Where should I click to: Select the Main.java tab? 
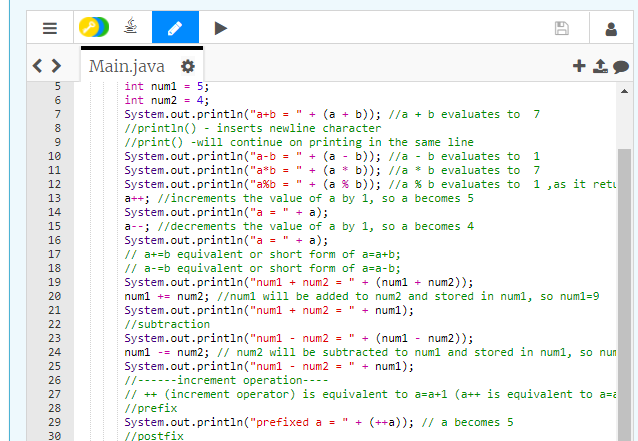coord(127,67)
